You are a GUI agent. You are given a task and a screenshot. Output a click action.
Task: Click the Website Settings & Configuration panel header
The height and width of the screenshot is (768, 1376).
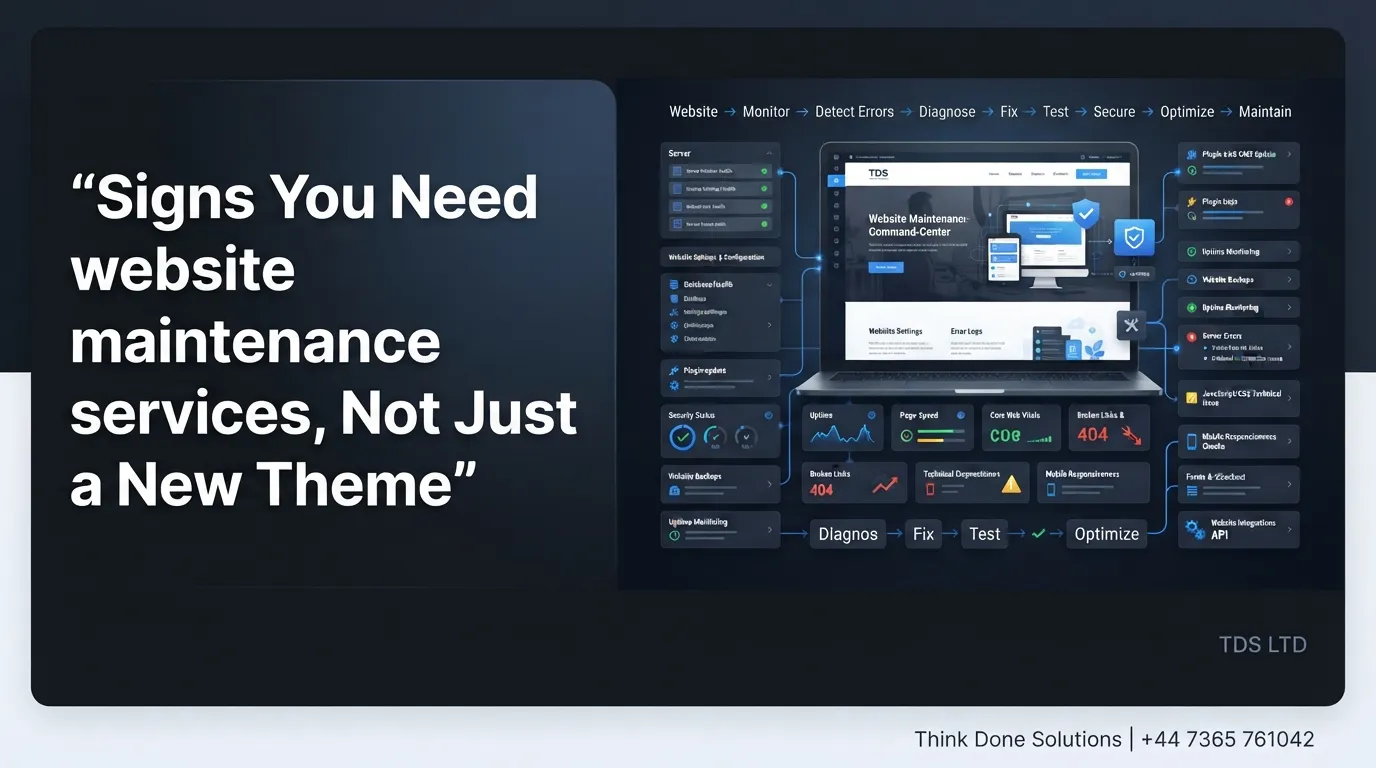pos(720,257)
